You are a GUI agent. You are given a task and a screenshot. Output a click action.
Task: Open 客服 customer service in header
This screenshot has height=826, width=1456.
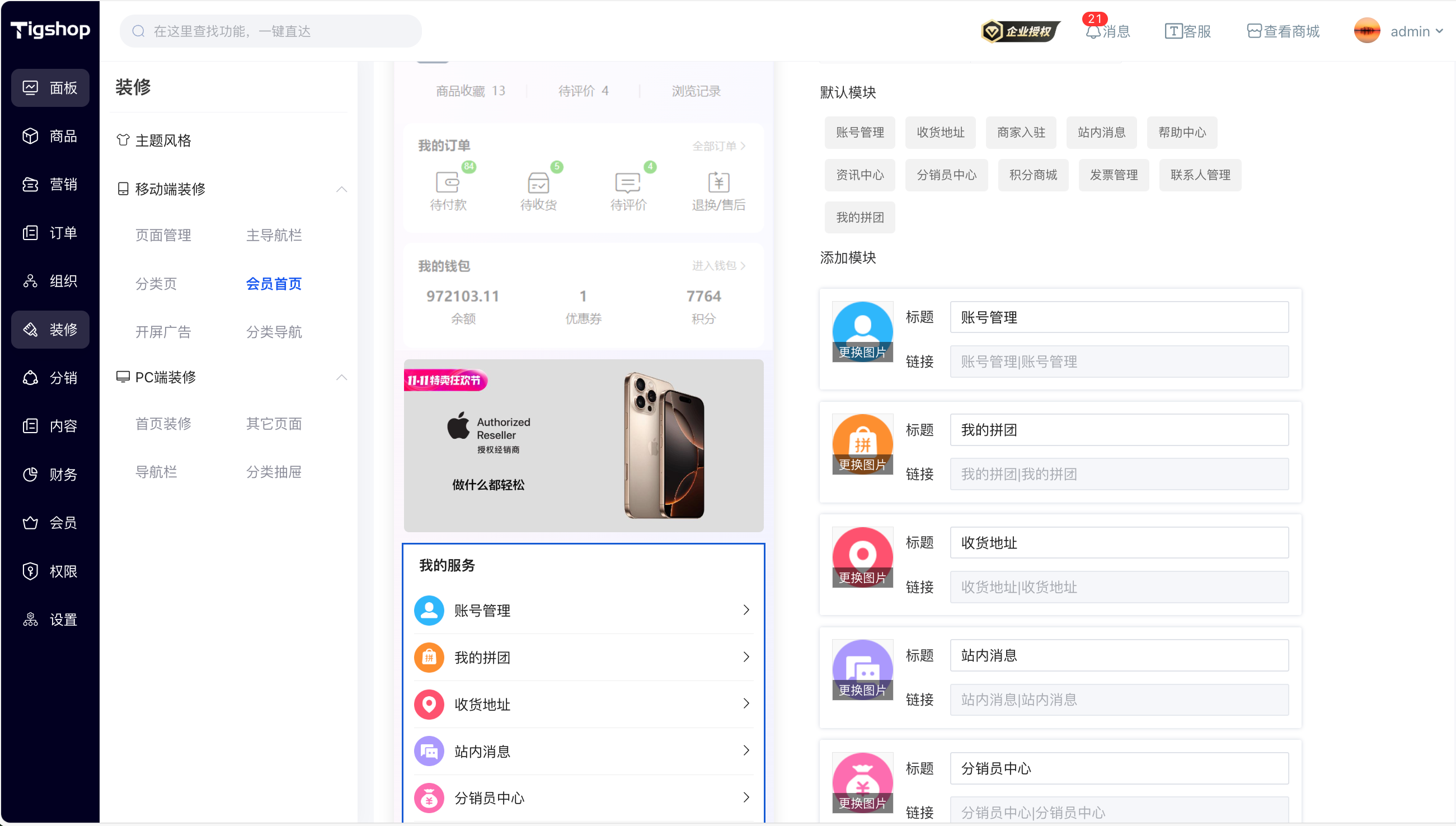coord(1188,31)
